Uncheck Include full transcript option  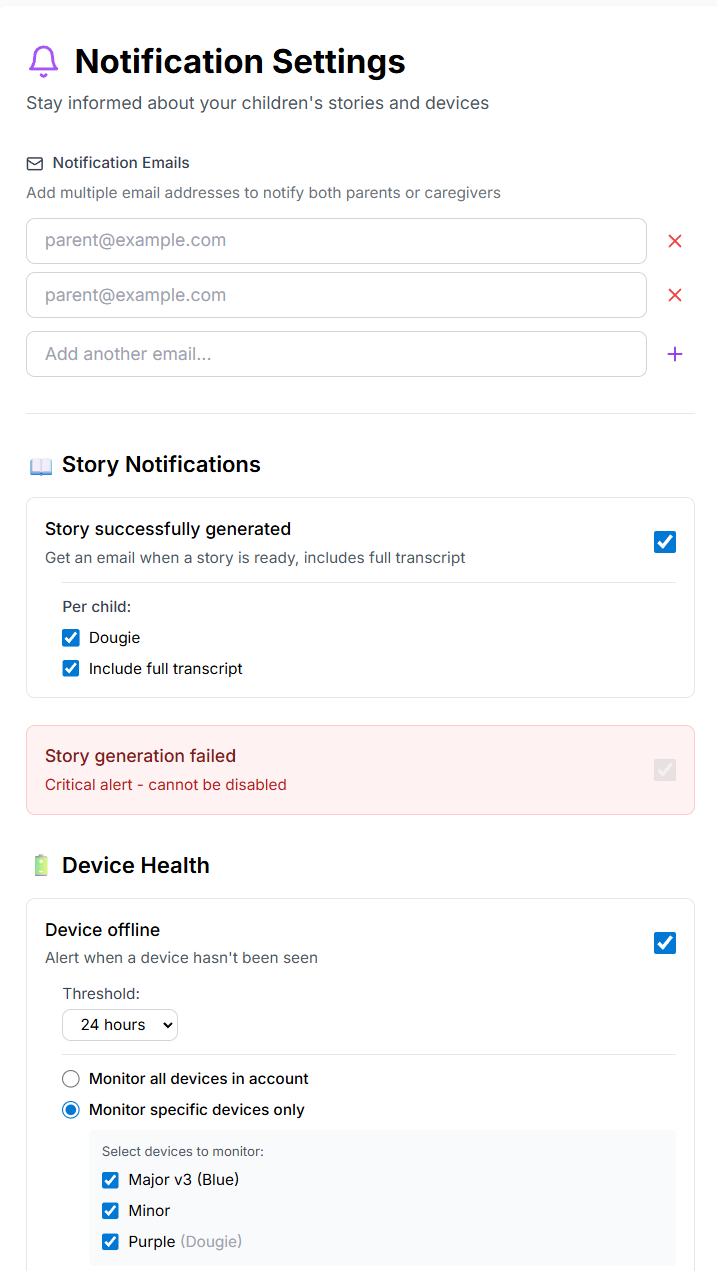(71, 669)
